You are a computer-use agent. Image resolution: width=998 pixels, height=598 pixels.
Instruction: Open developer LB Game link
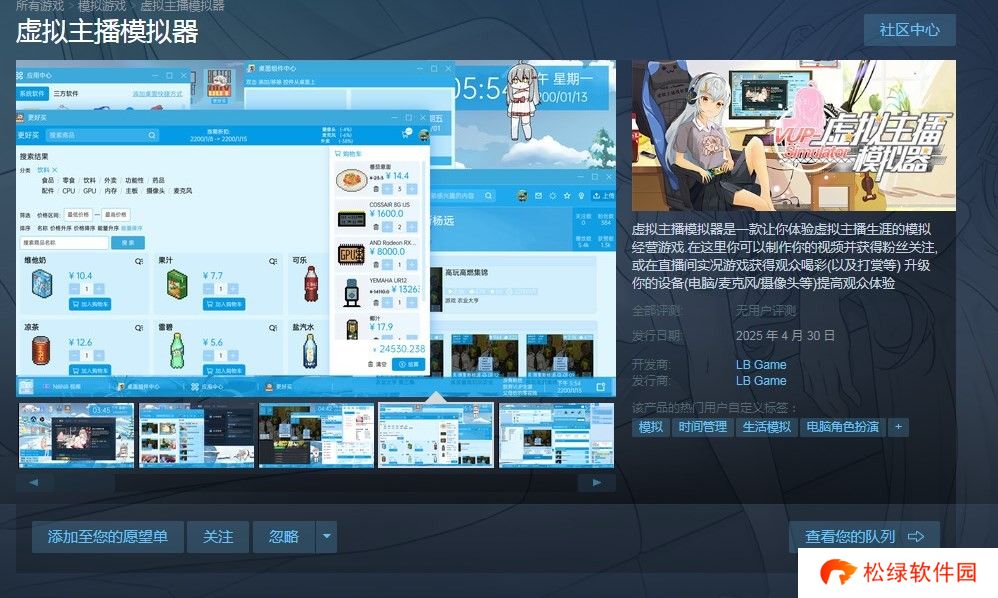(761, 365)
